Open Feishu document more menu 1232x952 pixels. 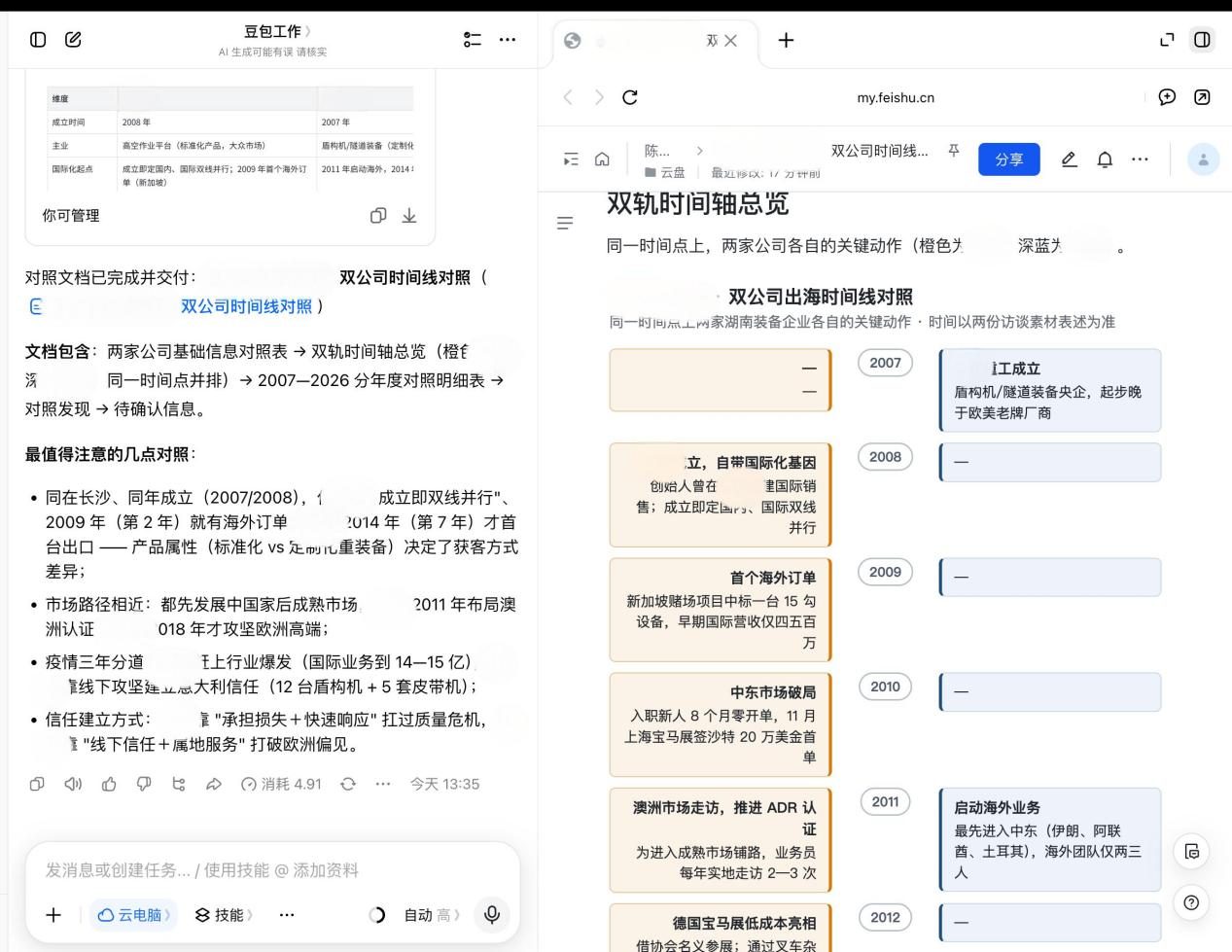tap(1140, 159)
